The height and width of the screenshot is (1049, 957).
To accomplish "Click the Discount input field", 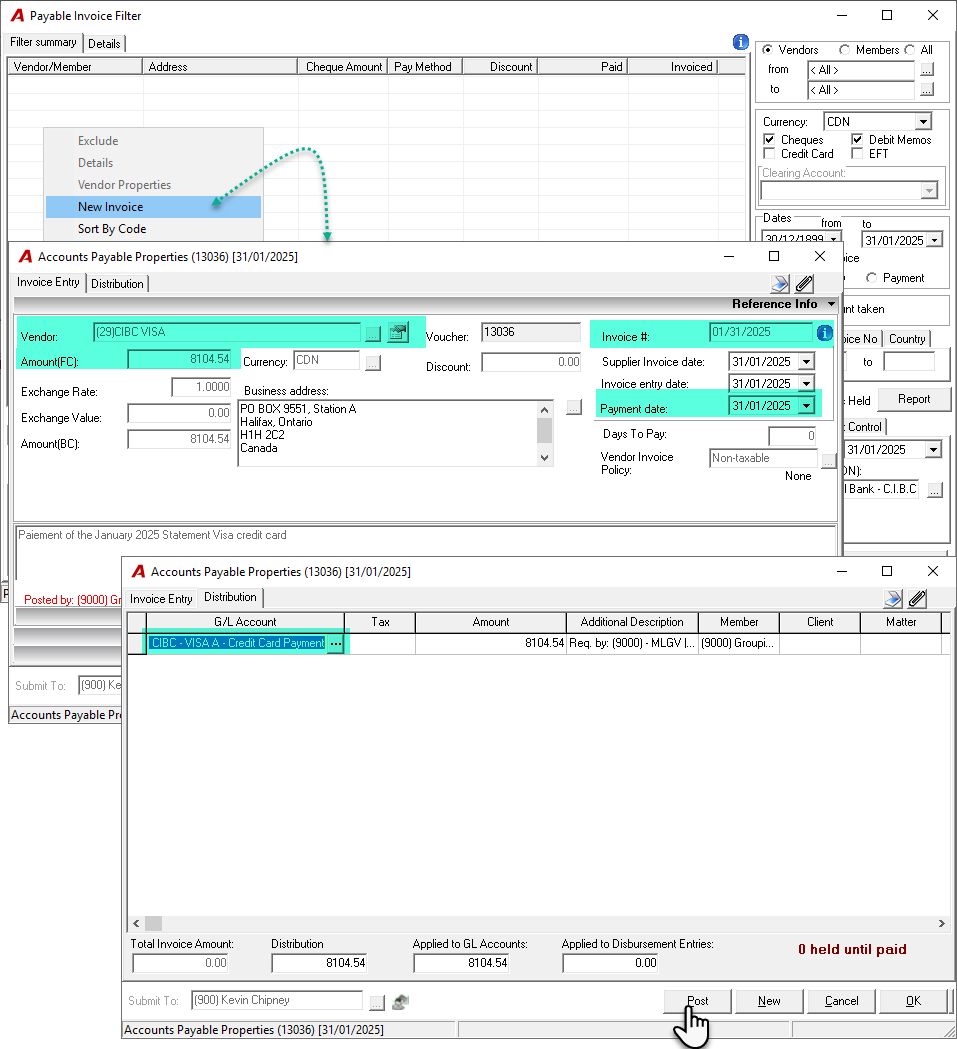I will [531, 362].
